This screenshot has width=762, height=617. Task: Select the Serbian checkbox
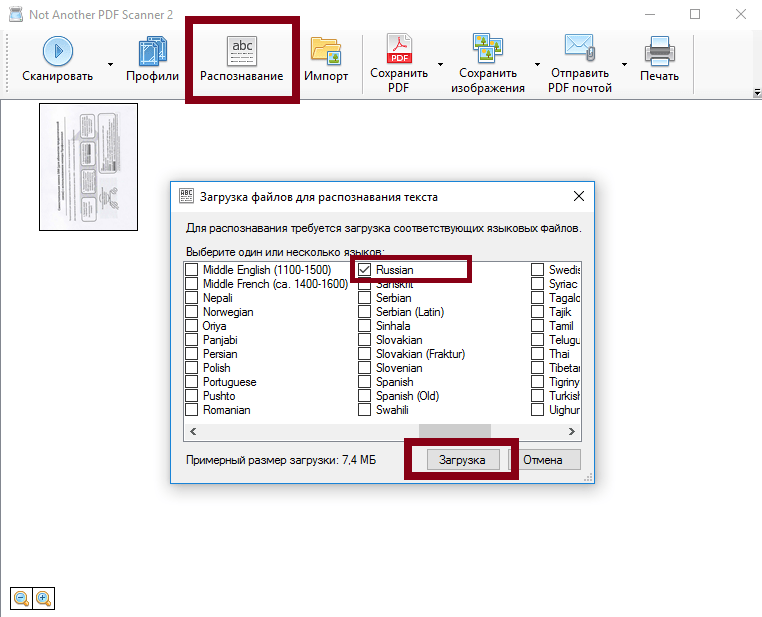pyautogui.click(x=364, y=298)
